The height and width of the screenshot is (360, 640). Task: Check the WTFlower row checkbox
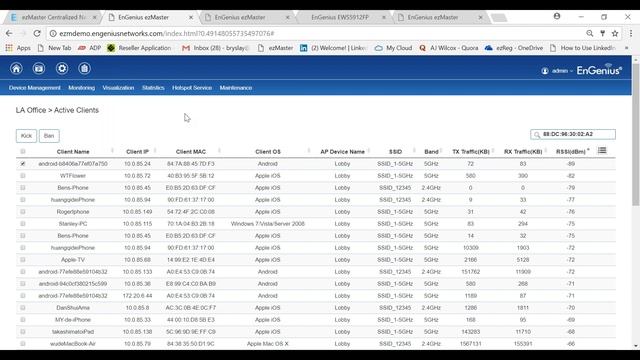pyautogui.click(x=23, y=176)
